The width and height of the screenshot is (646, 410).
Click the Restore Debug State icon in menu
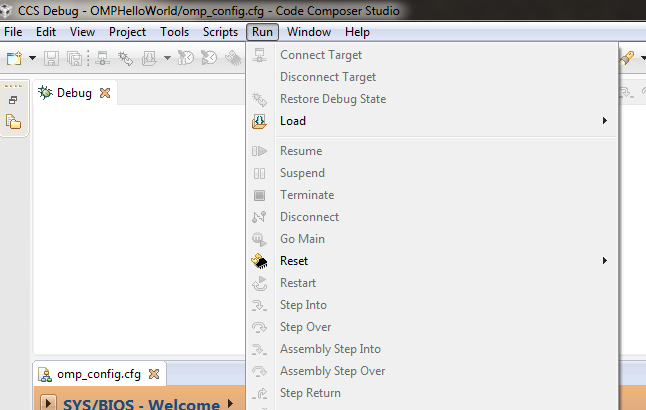(x=260, y=99)
